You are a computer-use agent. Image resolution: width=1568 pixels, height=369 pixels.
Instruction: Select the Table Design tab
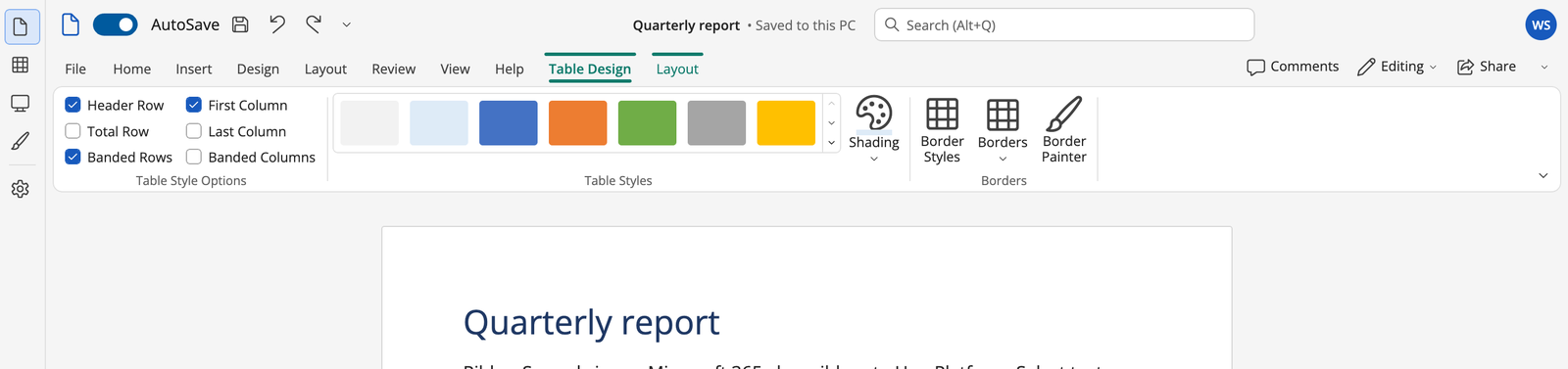(x=590, y=69)
